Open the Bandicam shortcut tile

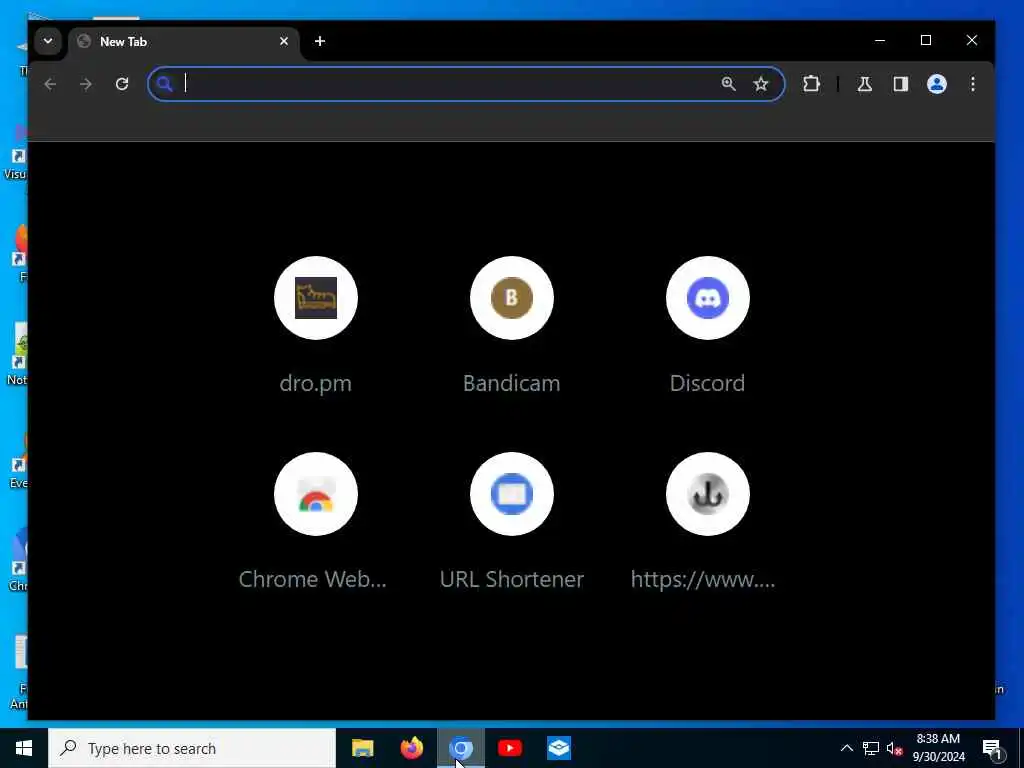pyautogui.click(x=511, y=298)
